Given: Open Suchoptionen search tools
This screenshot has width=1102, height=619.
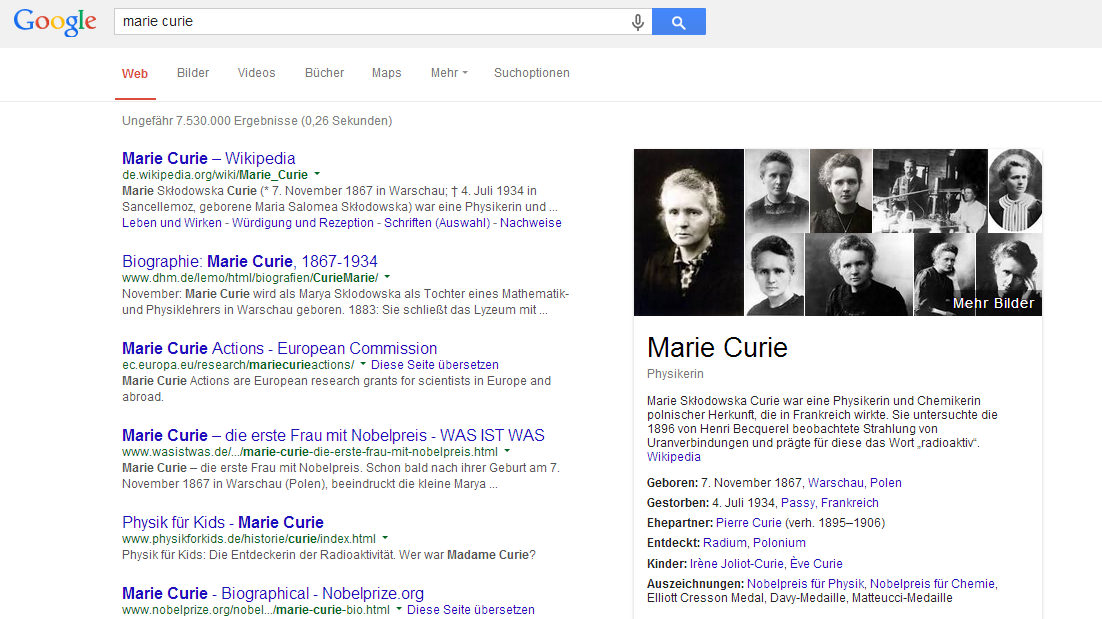Looking at the screenshot, I should point(532,73).
